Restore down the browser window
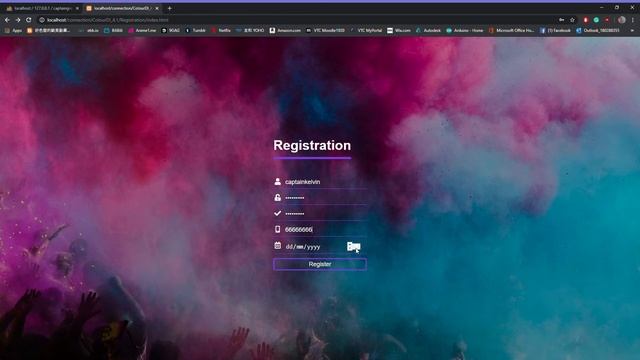 (x=617, y=7)
